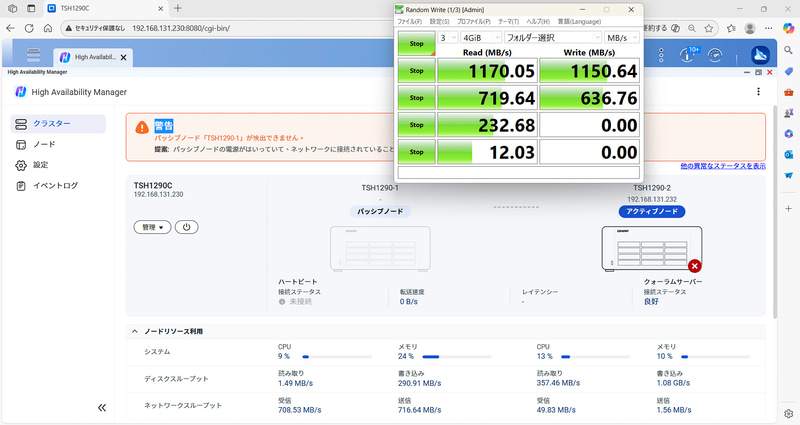Screen dimensions: 800x425
Task: Click the アクティブノード badge
Action: click(652, 211)
